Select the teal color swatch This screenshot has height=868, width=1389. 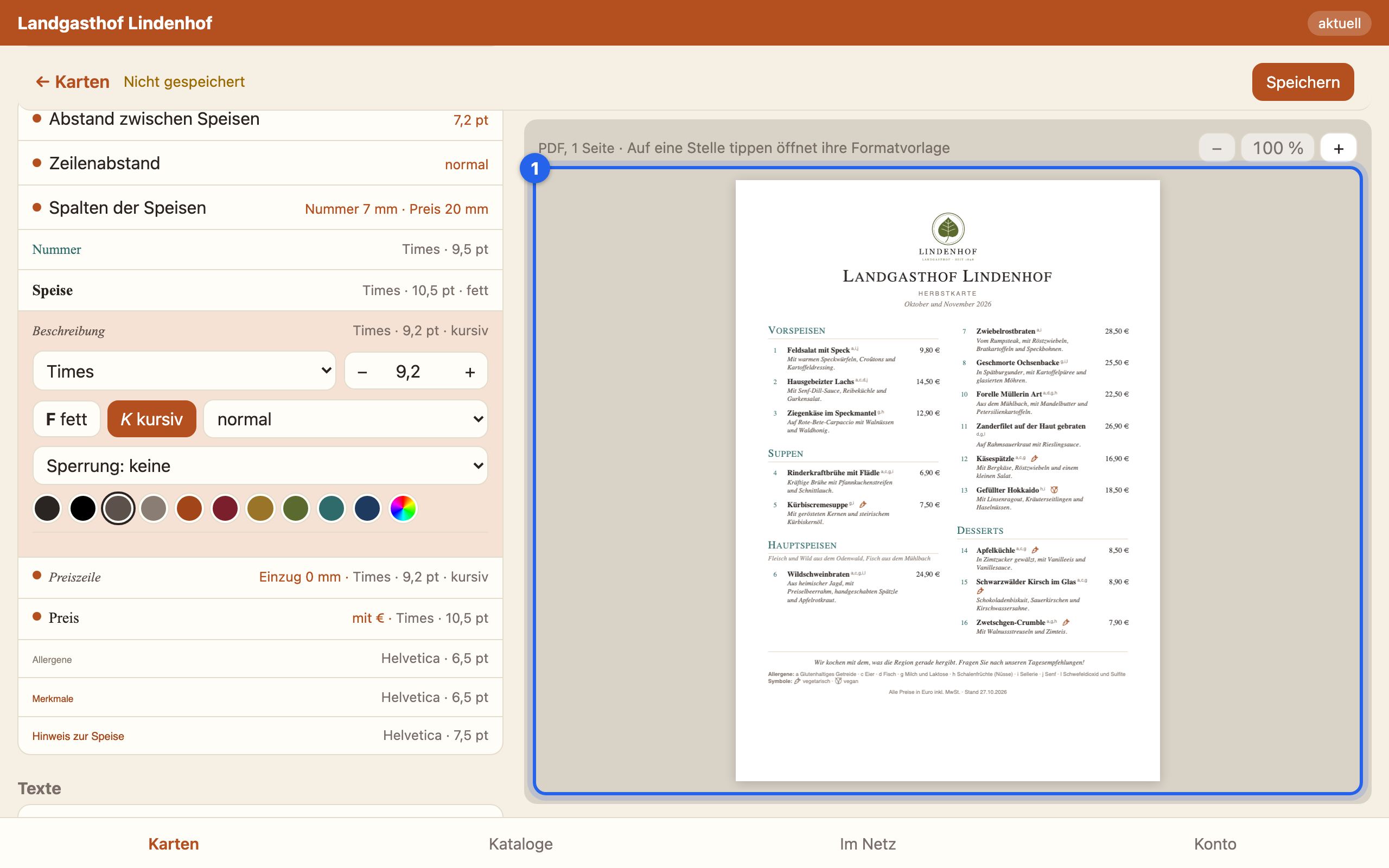tap(332, 509)
